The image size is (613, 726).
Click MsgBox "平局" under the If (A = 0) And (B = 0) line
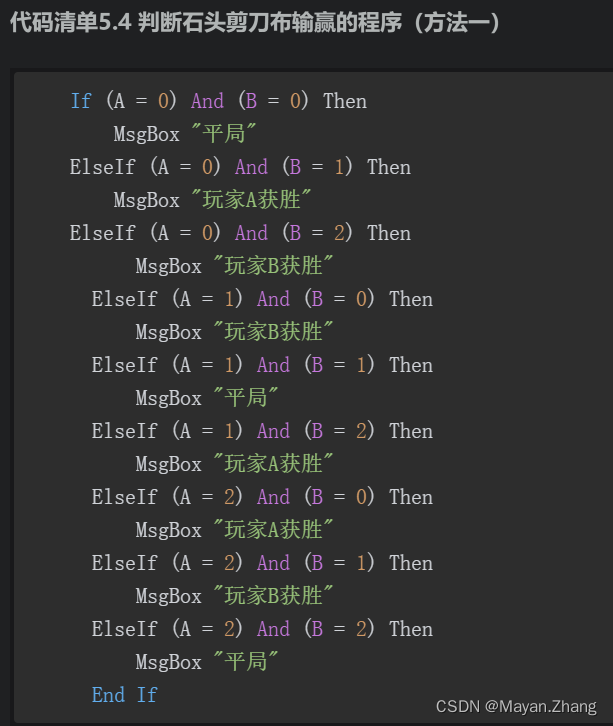pyautogui.click(x=185, y=134)
